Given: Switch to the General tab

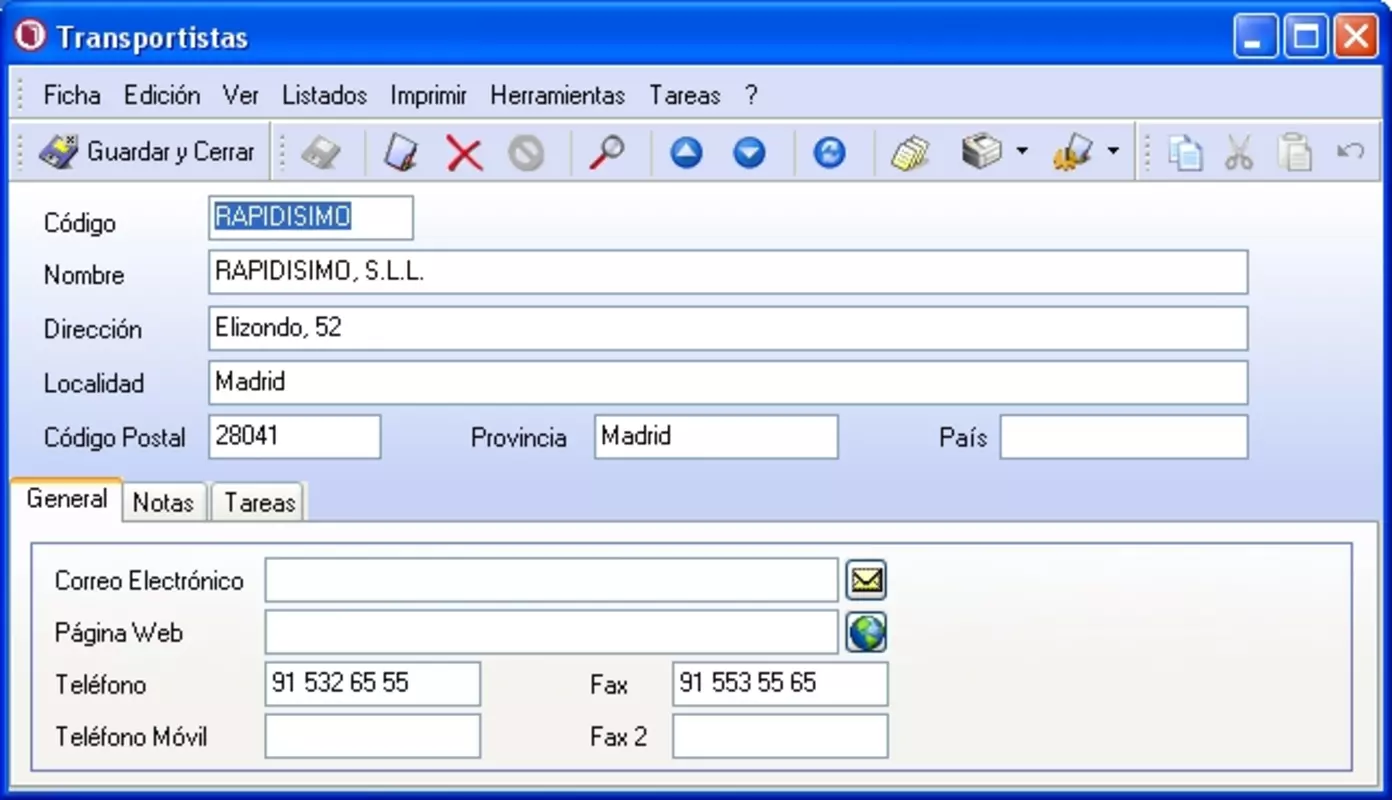Looking at the screenshot, I should [67, 498].
